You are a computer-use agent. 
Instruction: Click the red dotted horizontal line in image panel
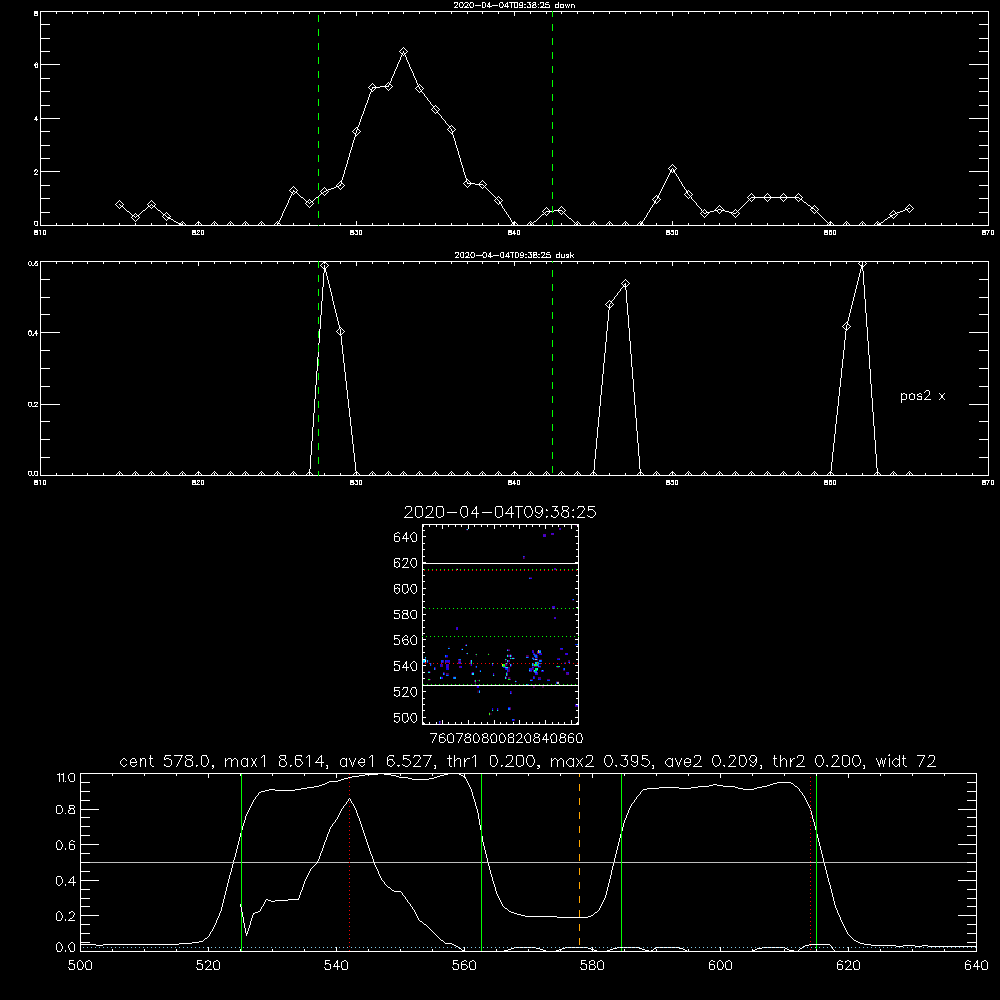tap(500, 664)
